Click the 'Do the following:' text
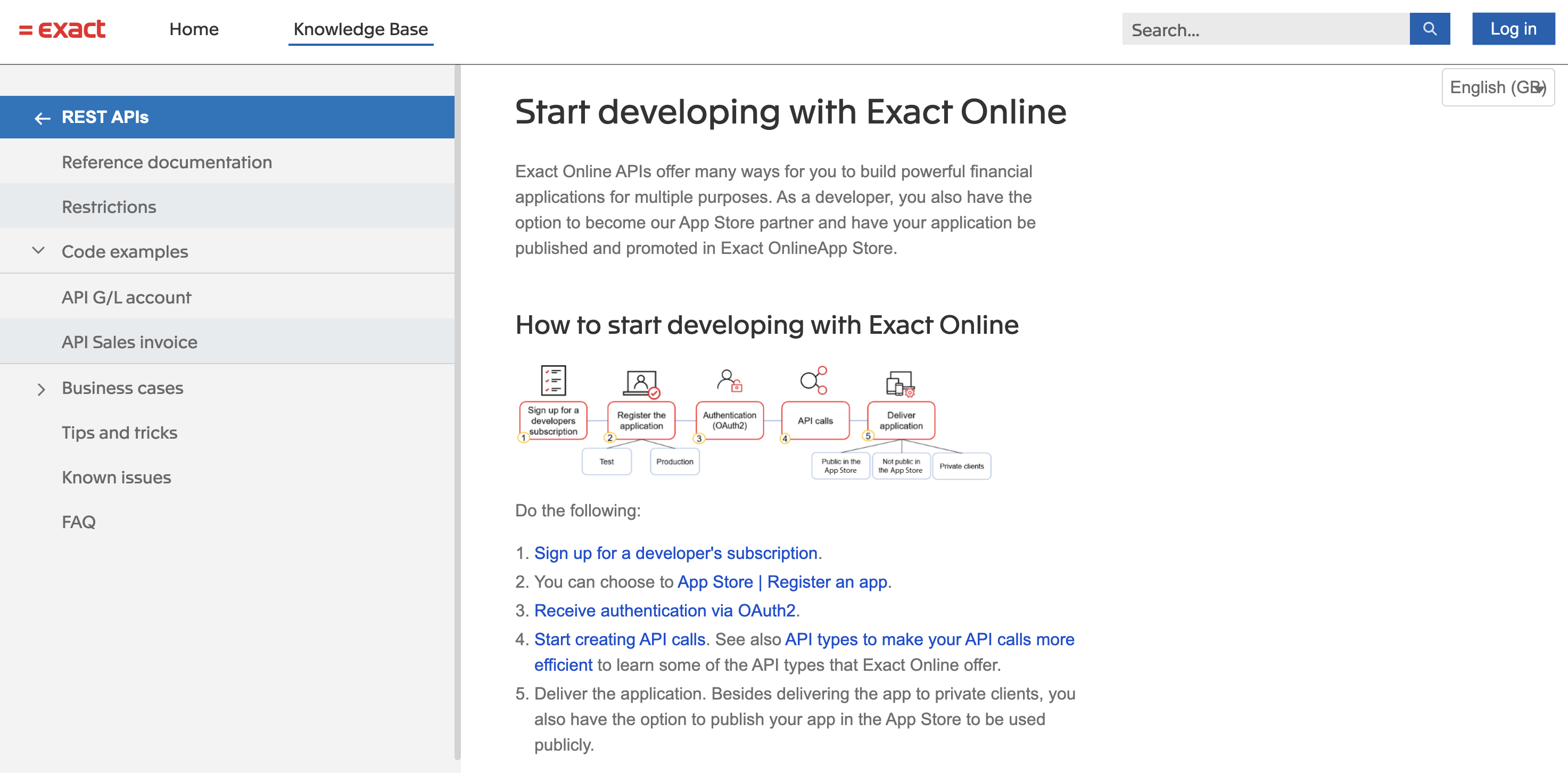 point(577,510)
